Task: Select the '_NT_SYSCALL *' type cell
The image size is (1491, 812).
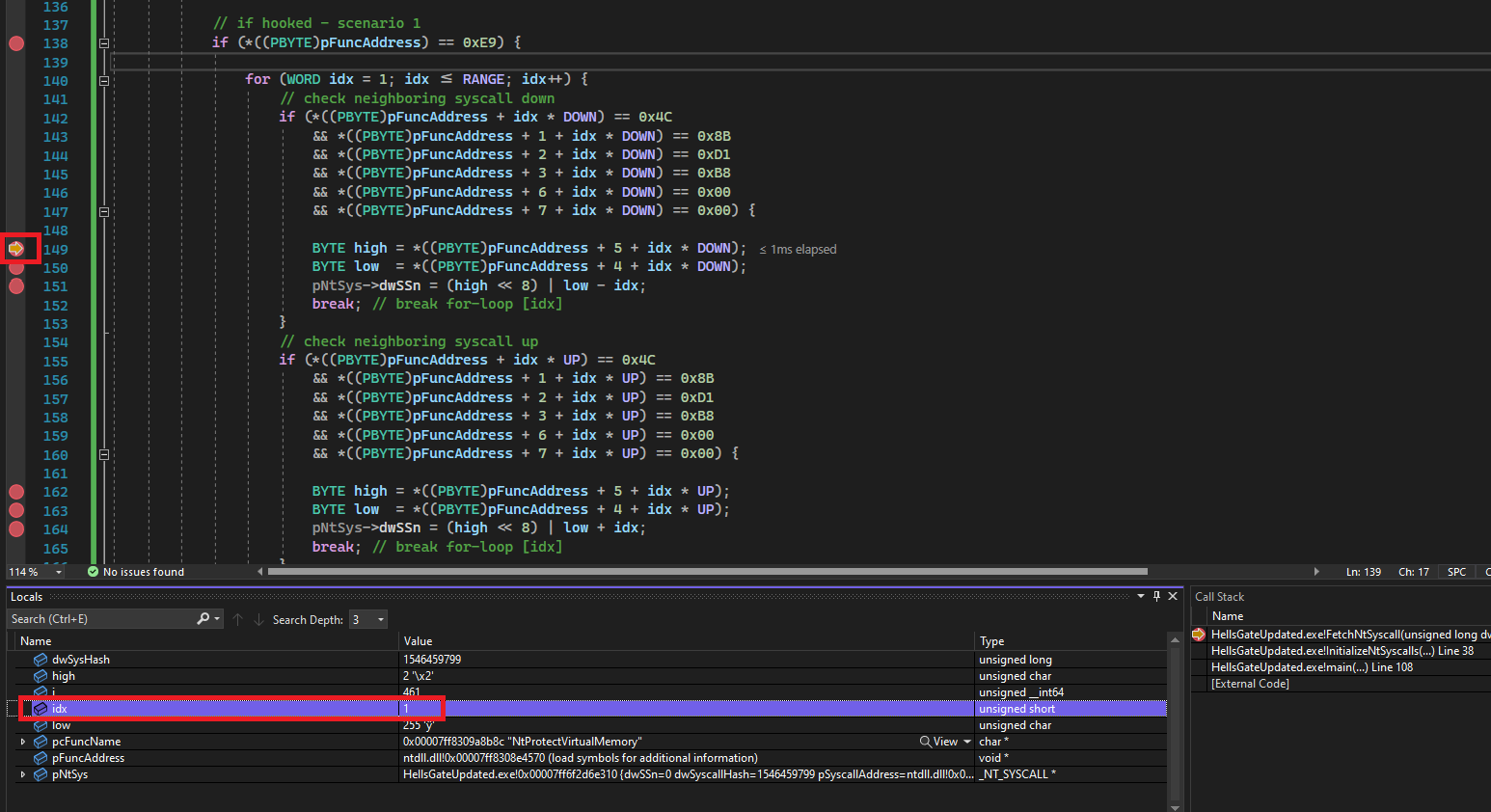Action: (1071, 774)
